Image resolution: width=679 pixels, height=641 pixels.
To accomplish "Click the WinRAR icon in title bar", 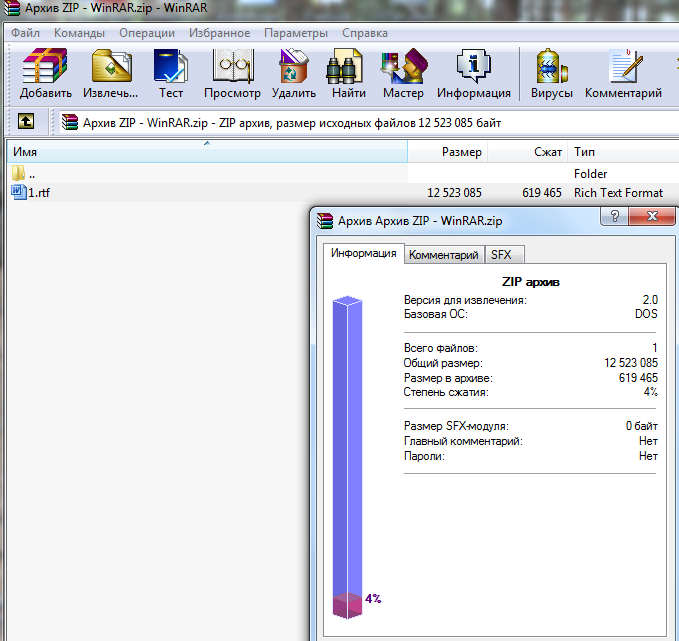I will pos(11,8).
